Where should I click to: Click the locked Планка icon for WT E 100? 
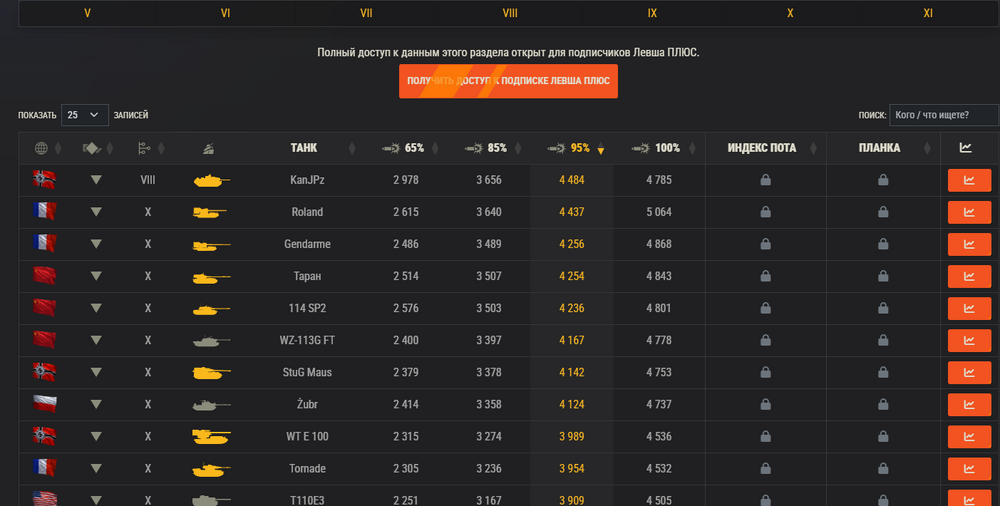pyautogui.click(x=883, y=436)
